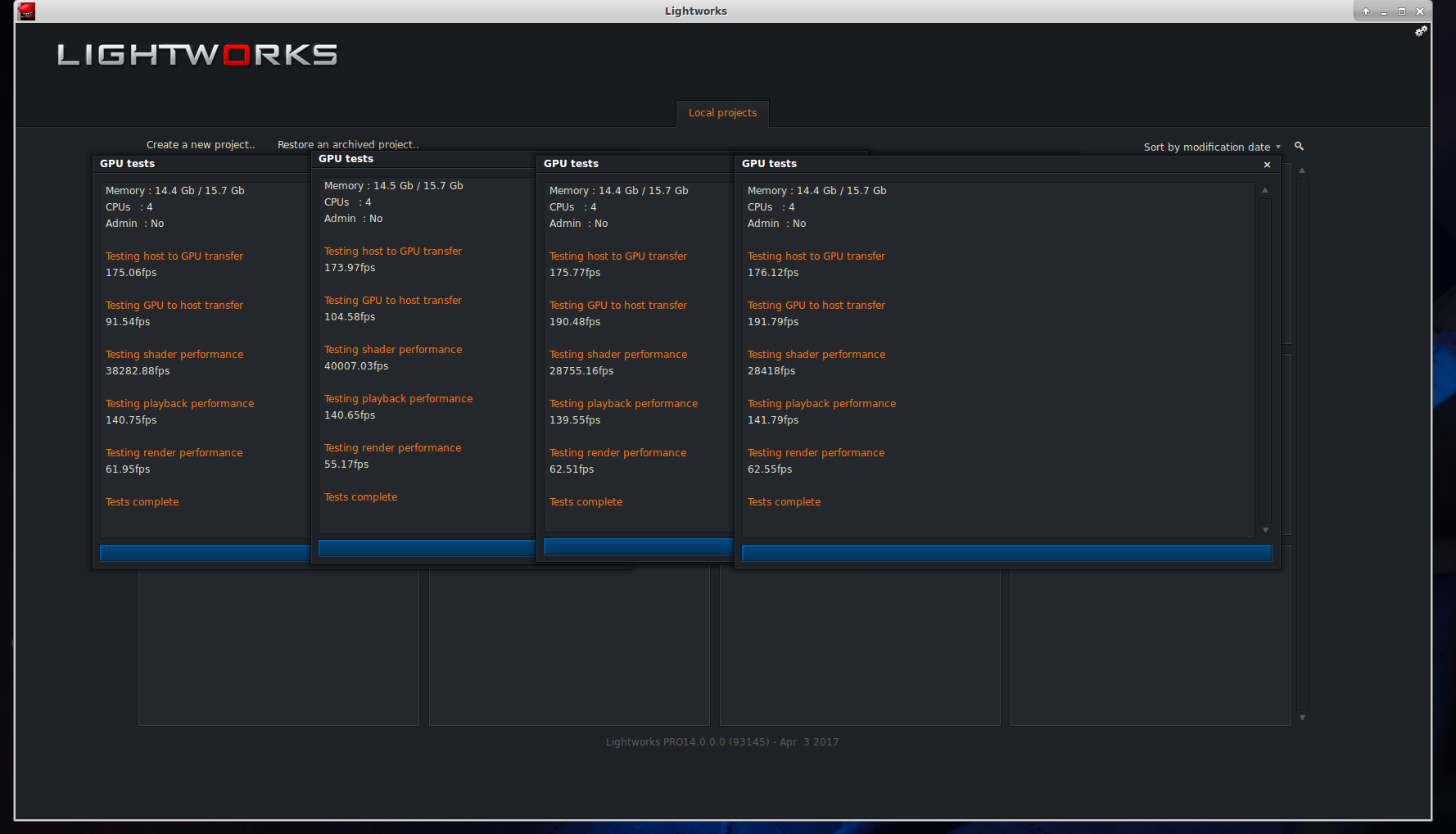1456x834 pixels.
Task: Click the magnifier search icon
Action: (x=1299, y=146)
